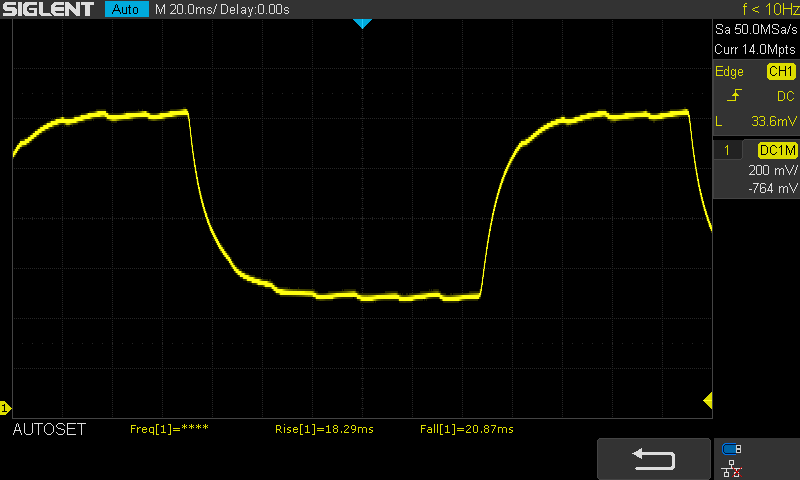Click the 200 mV/ vertical scale

(772, 170)
